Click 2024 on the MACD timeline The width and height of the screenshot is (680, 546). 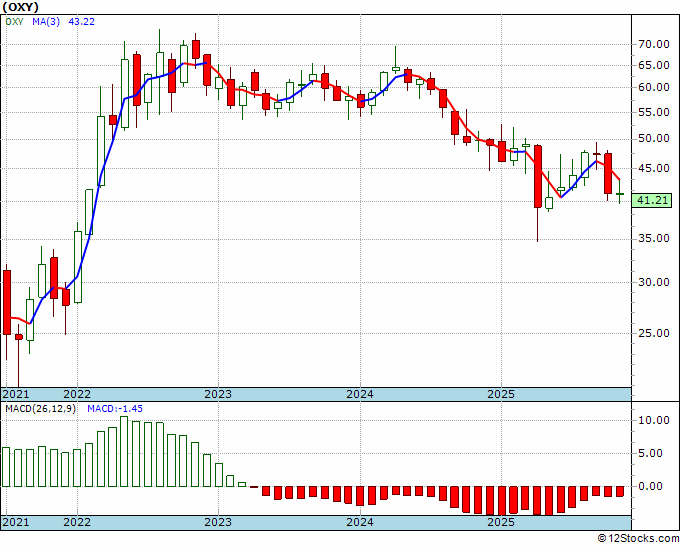[x=360, y=522]
